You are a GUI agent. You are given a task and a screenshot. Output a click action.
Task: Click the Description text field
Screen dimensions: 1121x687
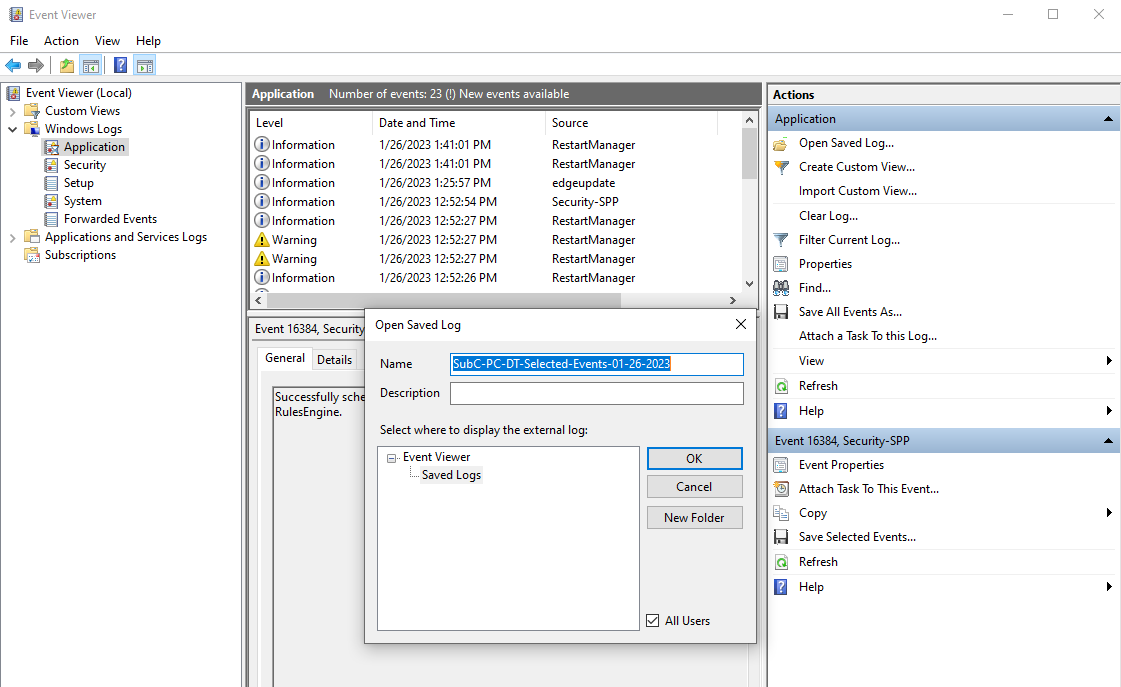pos(596,394)
